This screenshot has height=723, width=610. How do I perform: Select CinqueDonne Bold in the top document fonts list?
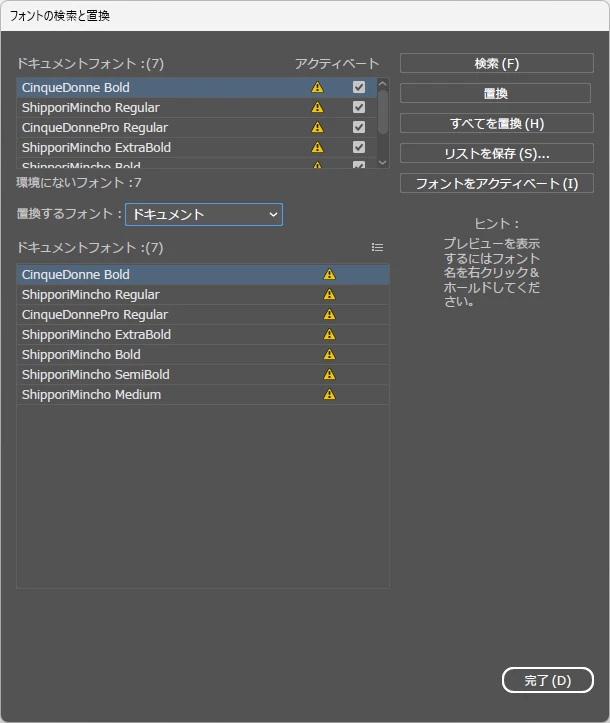coord(196,87)
